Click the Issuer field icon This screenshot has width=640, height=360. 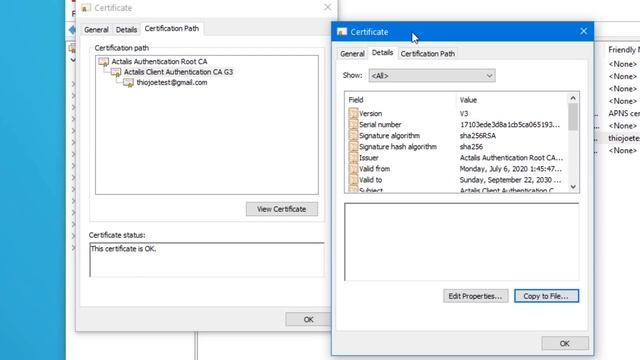(x=353, y=158)
